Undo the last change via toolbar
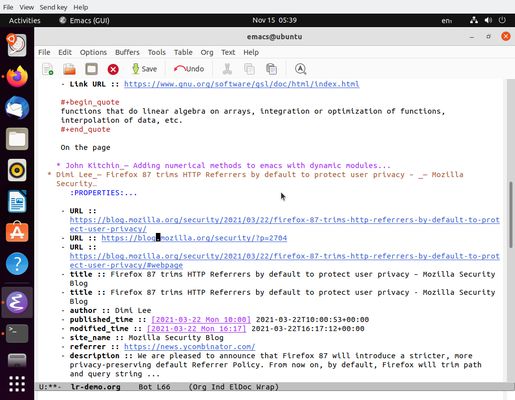The width and height of the screenshot is (515, 400). [189, 69]
